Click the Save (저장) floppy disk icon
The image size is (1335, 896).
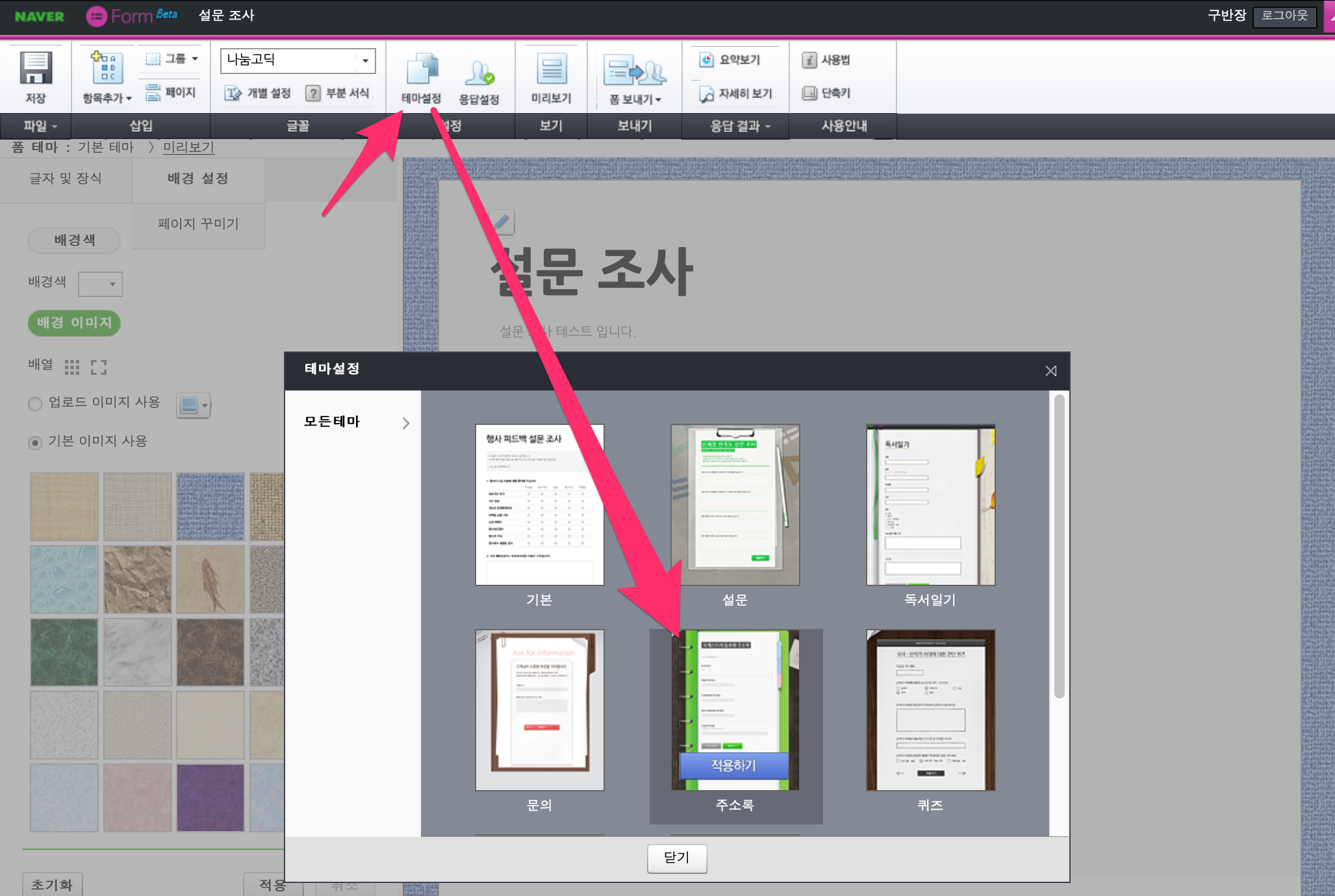(x=35, y=68)
